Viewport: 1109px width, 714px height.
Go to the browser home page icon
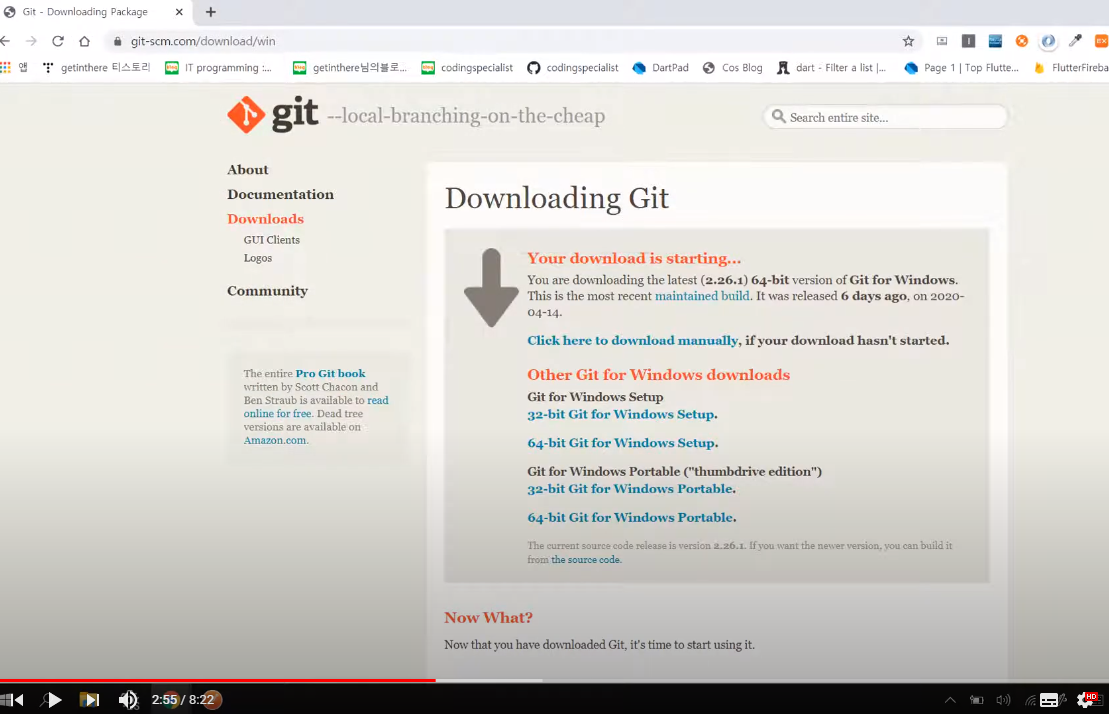[x=84, y=41]
